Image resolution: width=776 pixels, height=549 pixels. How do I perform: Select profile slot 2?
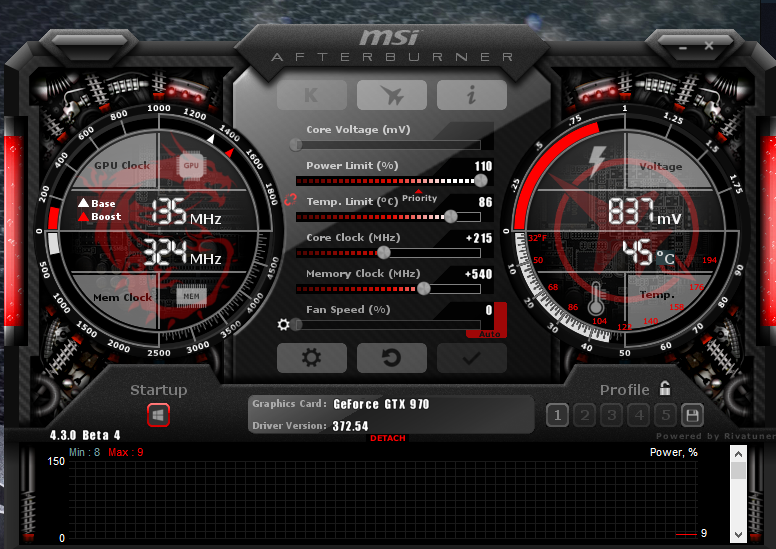(x=584, y=415)
